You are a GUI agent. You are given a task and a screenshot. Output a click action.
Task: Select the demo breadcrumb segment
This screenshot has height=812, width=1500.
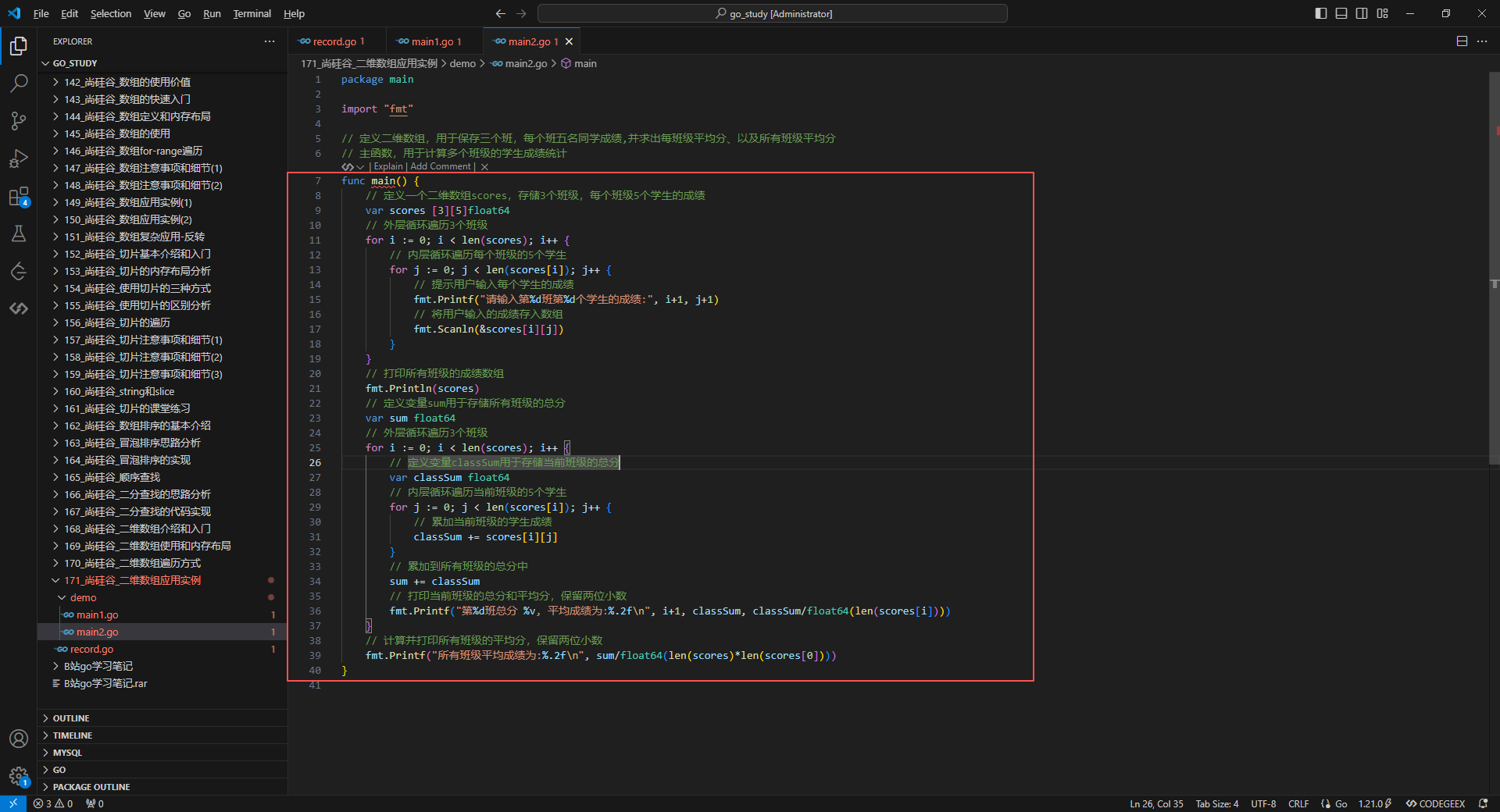(462, 63)
